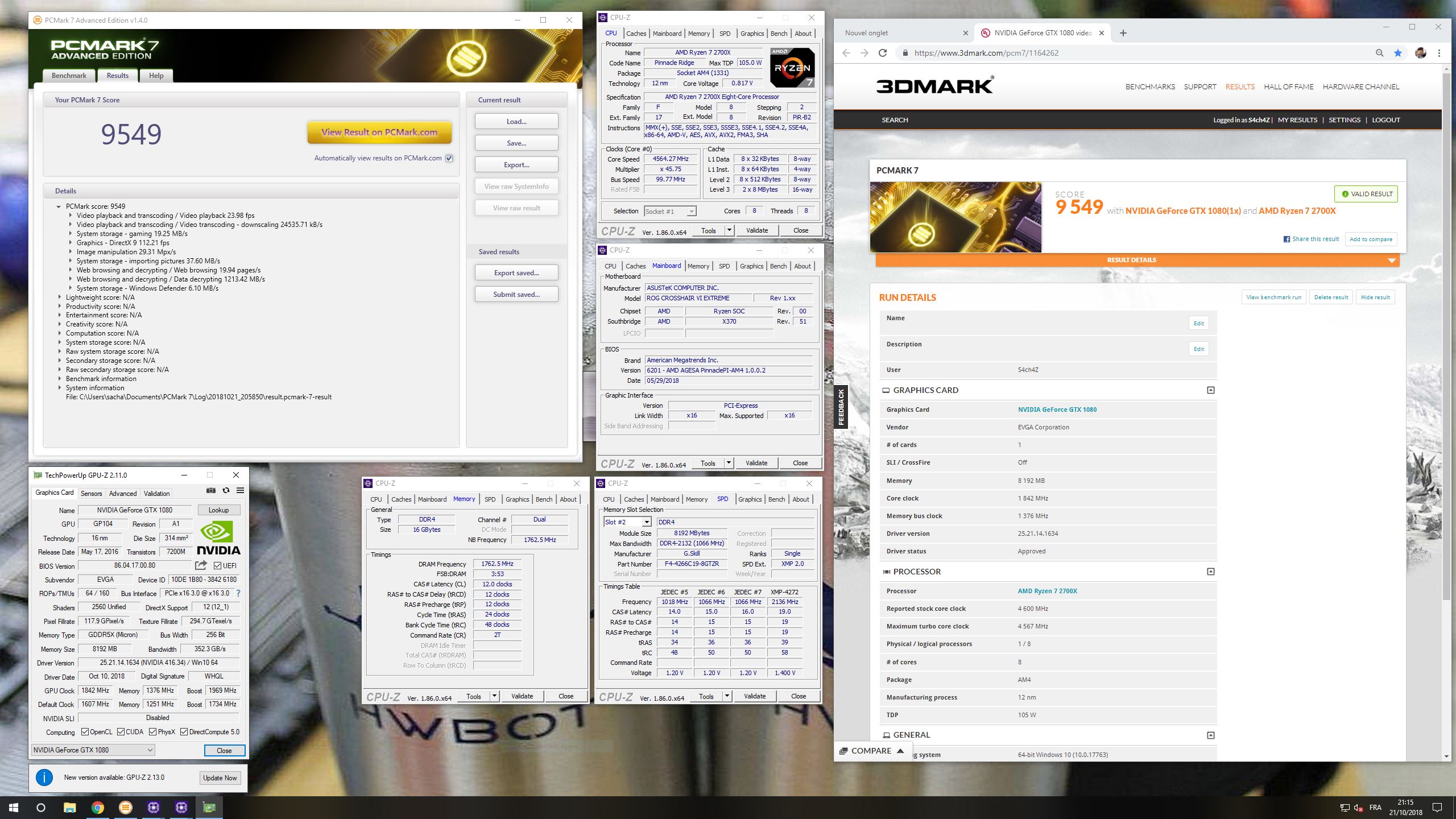Toggle the OpenCL checkbox
1456x819 pixels.
coord(85,732)
